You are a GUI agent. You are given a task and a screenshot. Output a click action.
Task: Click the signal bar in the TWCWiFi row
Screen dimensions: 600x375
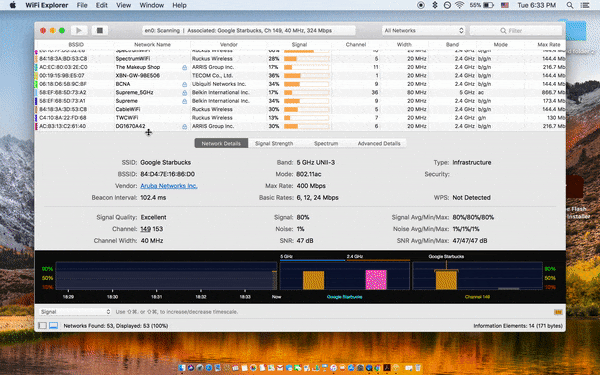[307, 118]
